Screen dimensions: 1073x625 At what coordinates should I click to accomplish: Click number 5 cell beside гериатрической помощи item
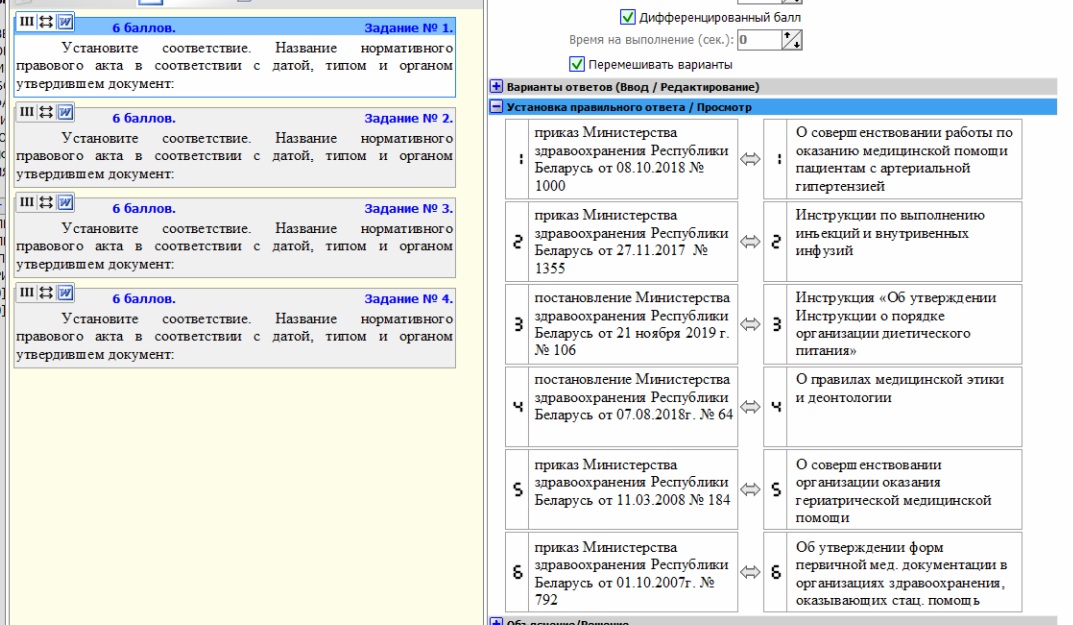pyautogui.click(x=776, y=489)
